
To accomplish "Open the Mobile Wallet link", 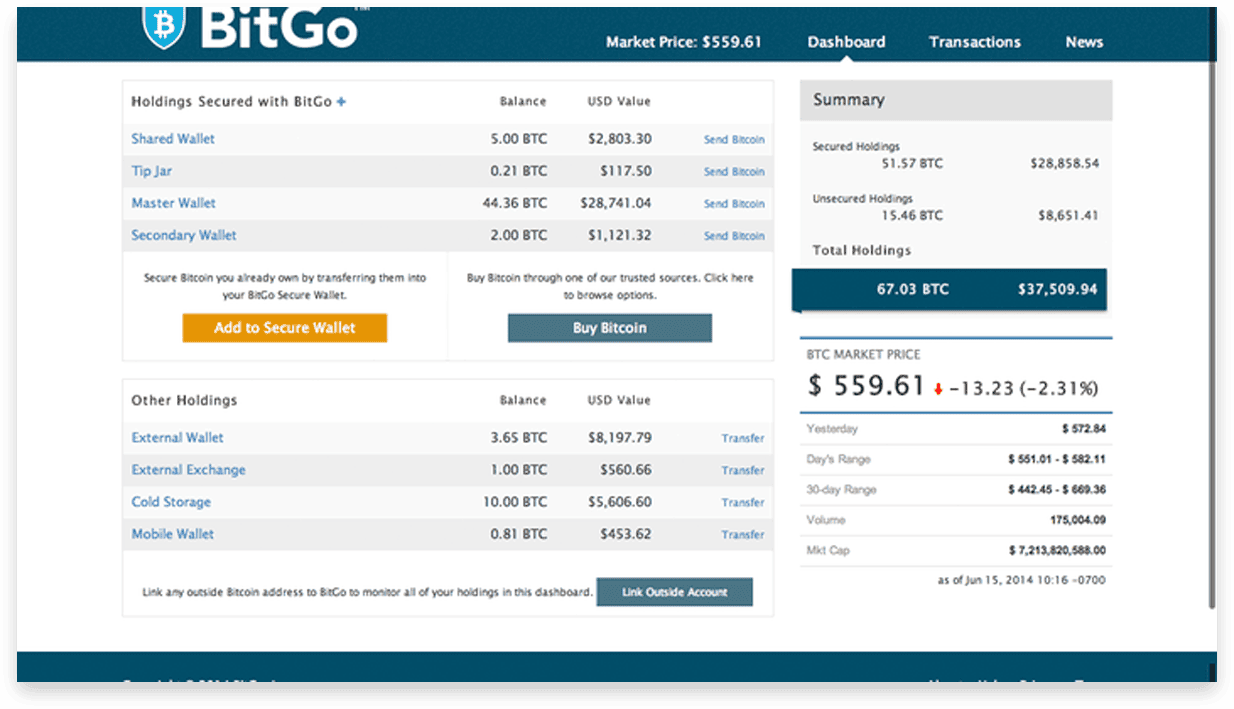I will pyautogui.click(x=173, y=534).
